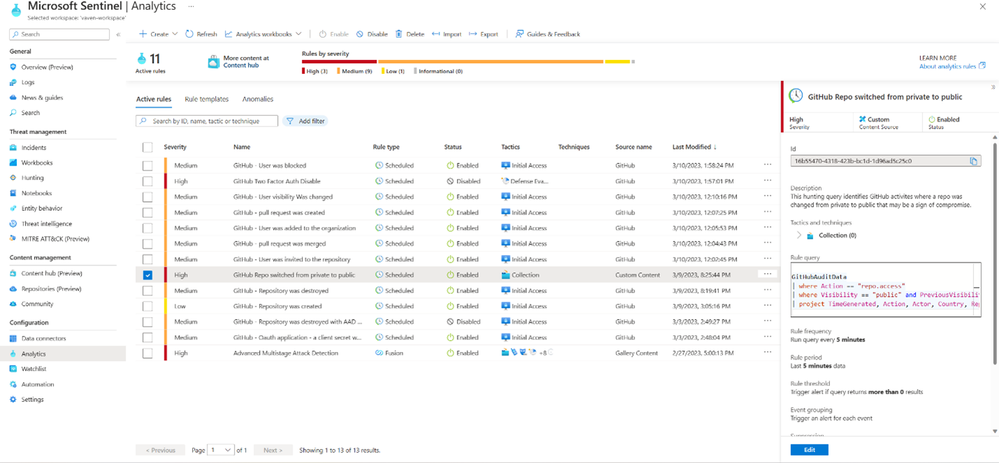
Task: Expand the Collection (0) tactic
Action: tap(800, 235)
